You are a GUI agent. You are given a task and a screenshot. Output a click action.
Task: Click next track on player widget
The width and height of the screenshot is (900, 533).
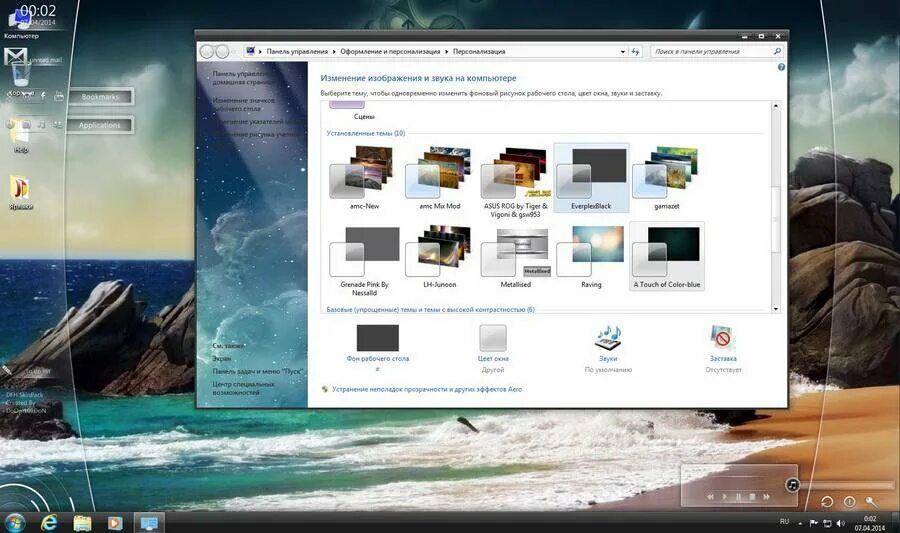point(766,497)
